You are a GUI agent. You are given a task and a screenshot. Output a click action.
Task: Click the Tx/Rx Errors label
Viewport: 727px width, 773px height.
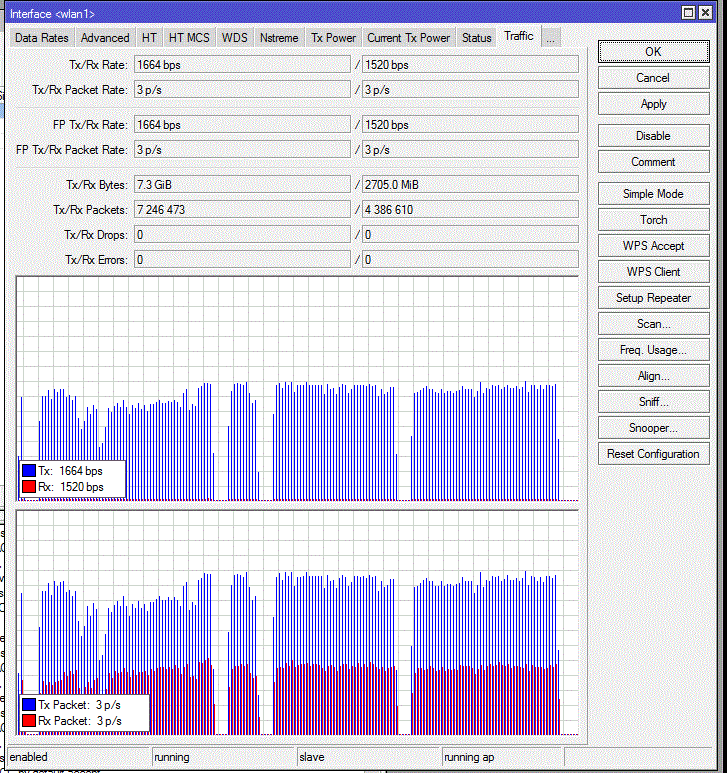96,260
